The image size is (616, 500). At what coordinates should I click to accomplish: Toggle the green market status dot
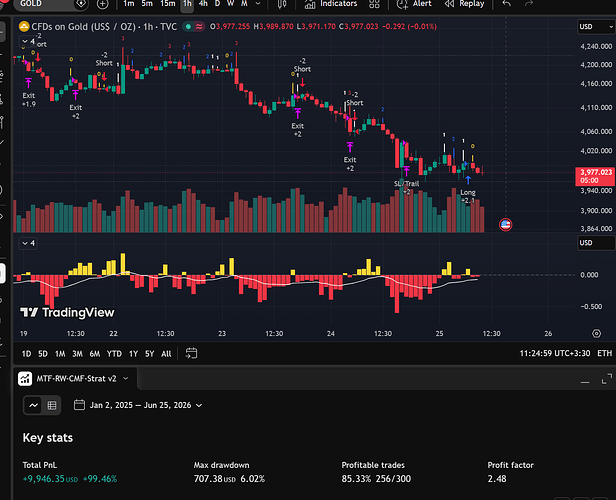coord(188,27)
